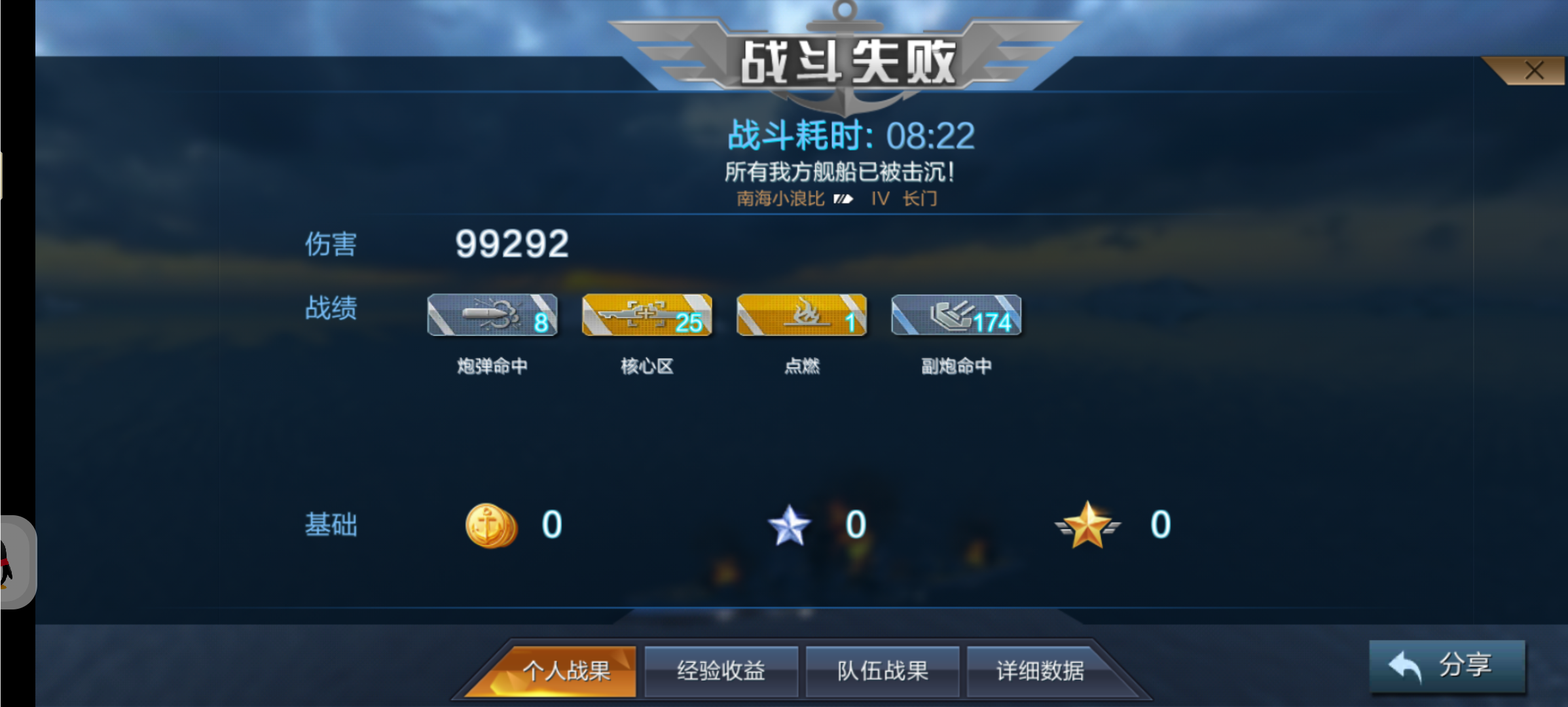Click the damage value 99292
Image resolution: width=1568 pixels, height=707 pixels.
[x=512, y=244]
